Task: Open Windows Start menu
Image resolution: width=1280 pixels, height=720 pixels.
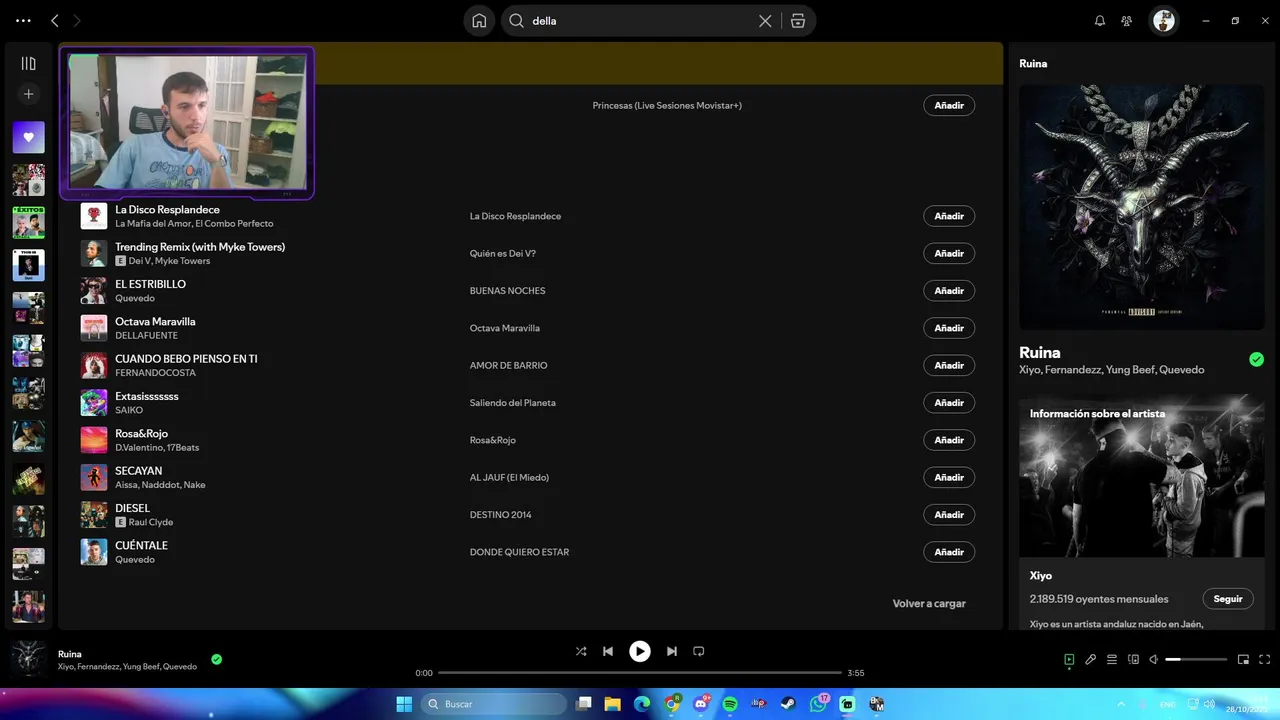Action: click(x=404, y=704)
